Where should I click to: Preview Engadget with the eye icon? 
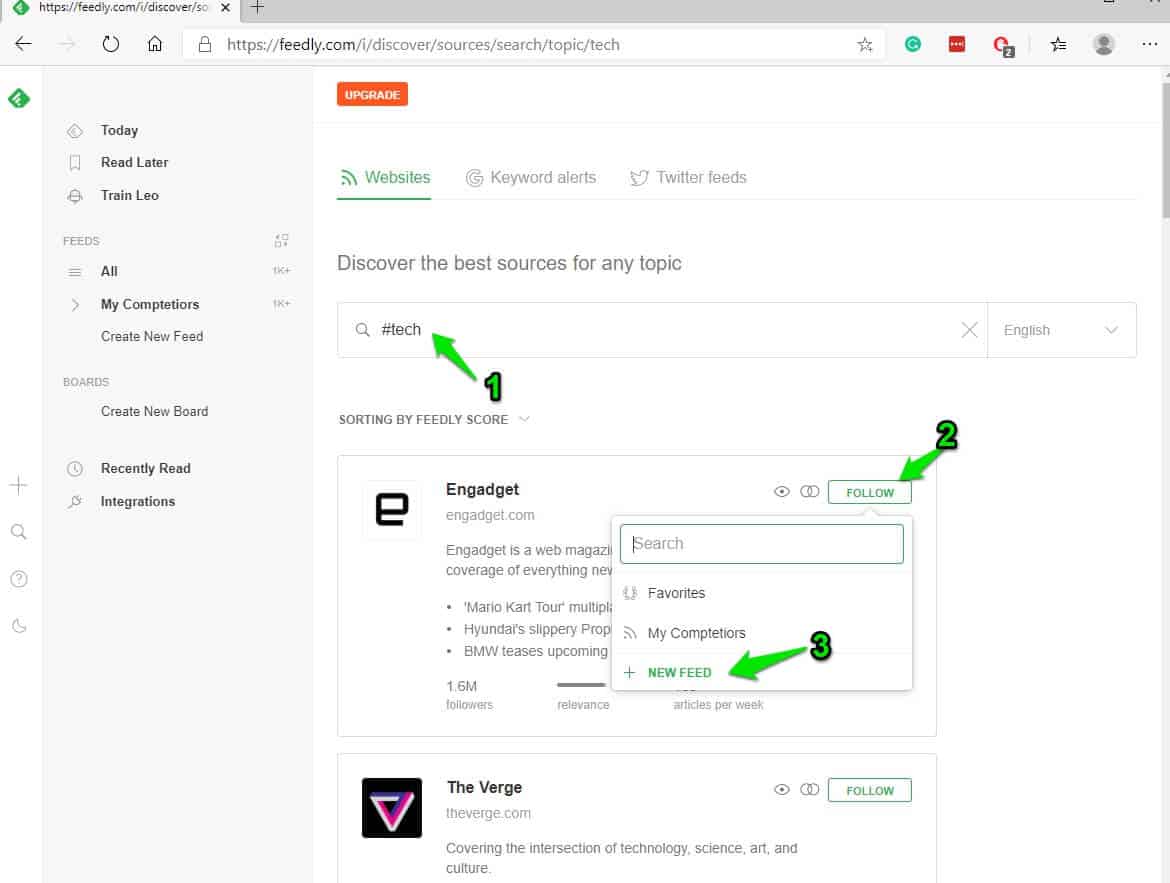tap(781, 492)
